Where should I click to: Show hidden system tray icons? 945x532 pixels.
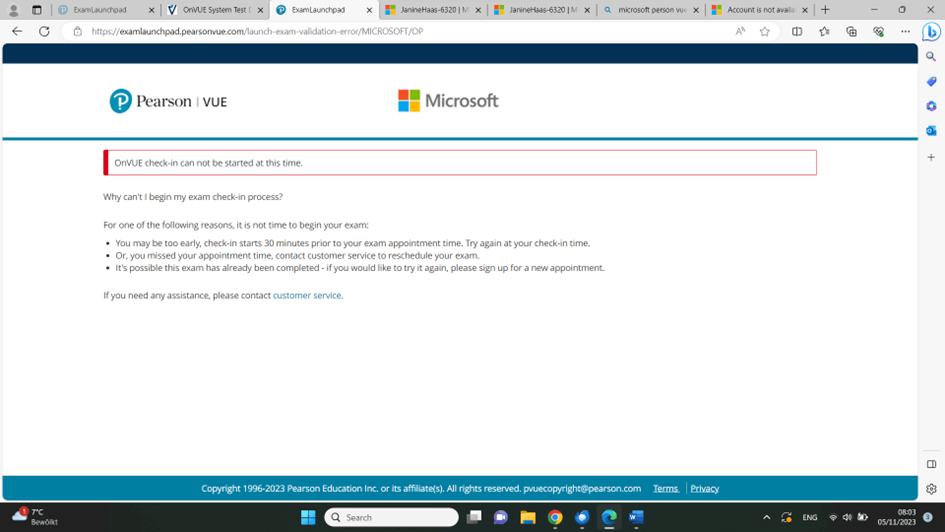pos(767,517)
